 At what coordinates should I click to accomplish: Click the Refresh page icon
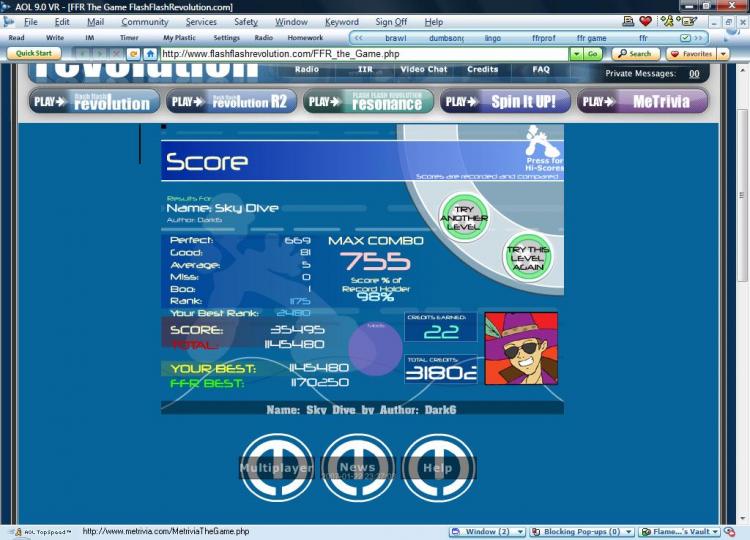point(133,54)
